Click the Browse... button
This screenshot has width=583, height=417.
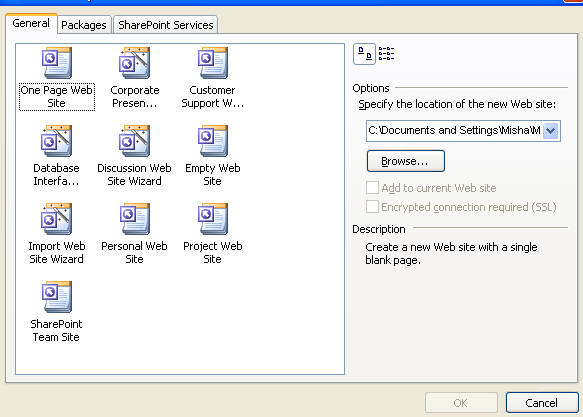(406, 161)
